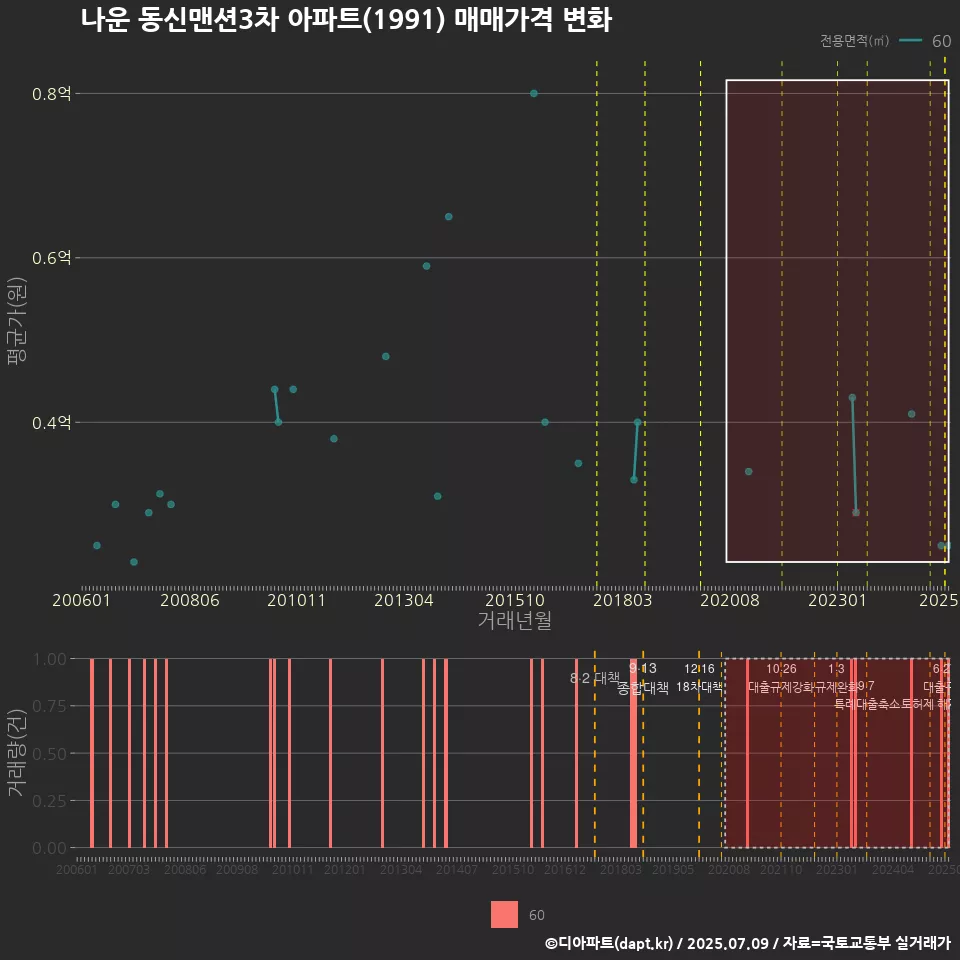Click the '10·26' annotation label
Image resolution: width=960 pixels, height=960 pixels.
(781, 669)
